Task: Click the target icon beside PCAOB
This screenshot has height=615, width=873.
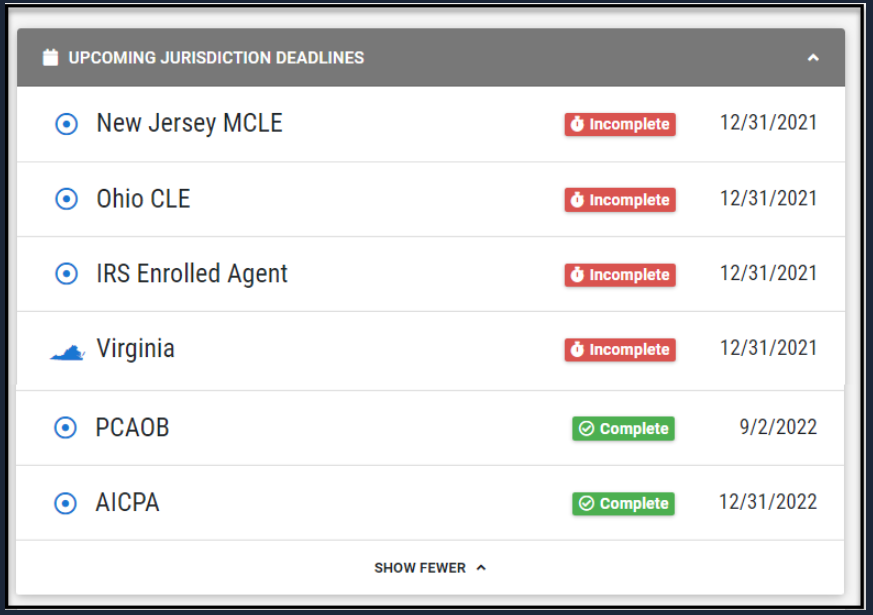Action: tap(65, 428)
